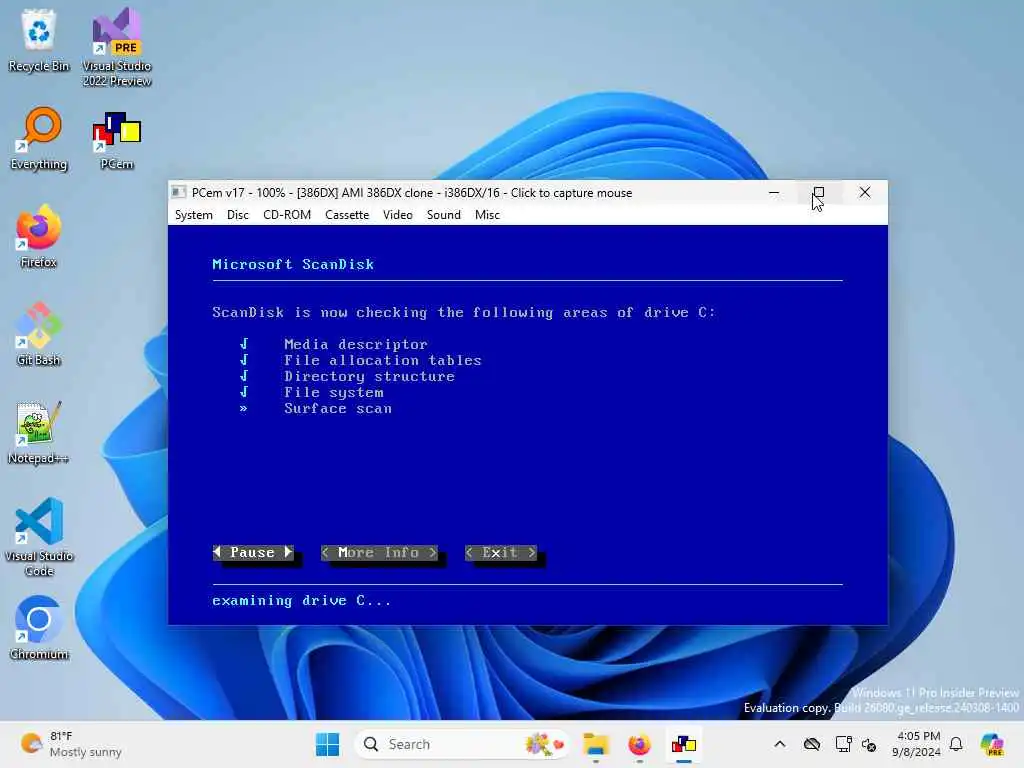Image resolution: width=1024 pixels, height=768 pixels.
Task: Click the 'Surface scan' line in ScanDisk
Action: pyautogui.click(x=338, y=409)
